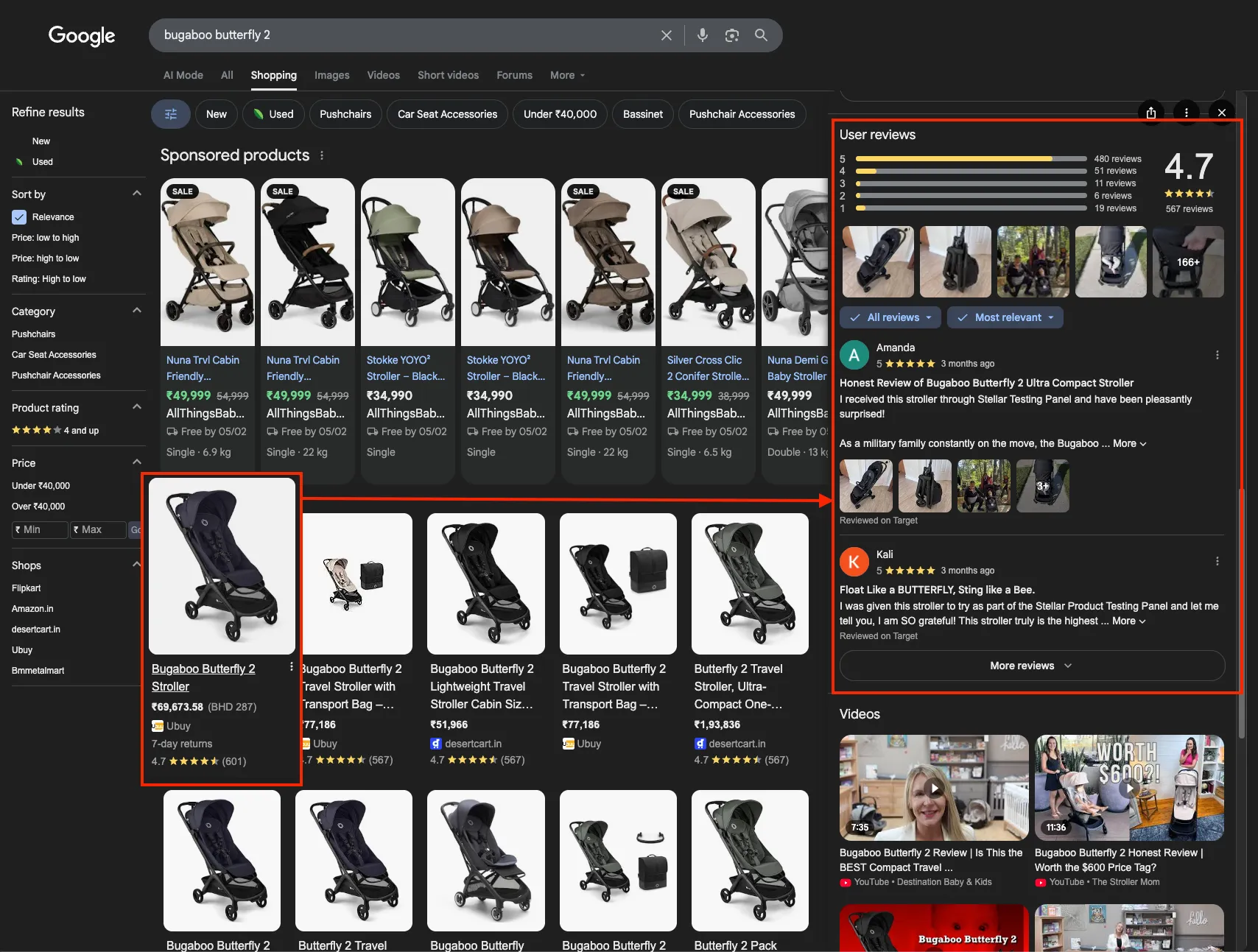Play the 7:35 Bugaboo review video
Viewport: 1258px width, 952px height.
[x=934, y=788]
